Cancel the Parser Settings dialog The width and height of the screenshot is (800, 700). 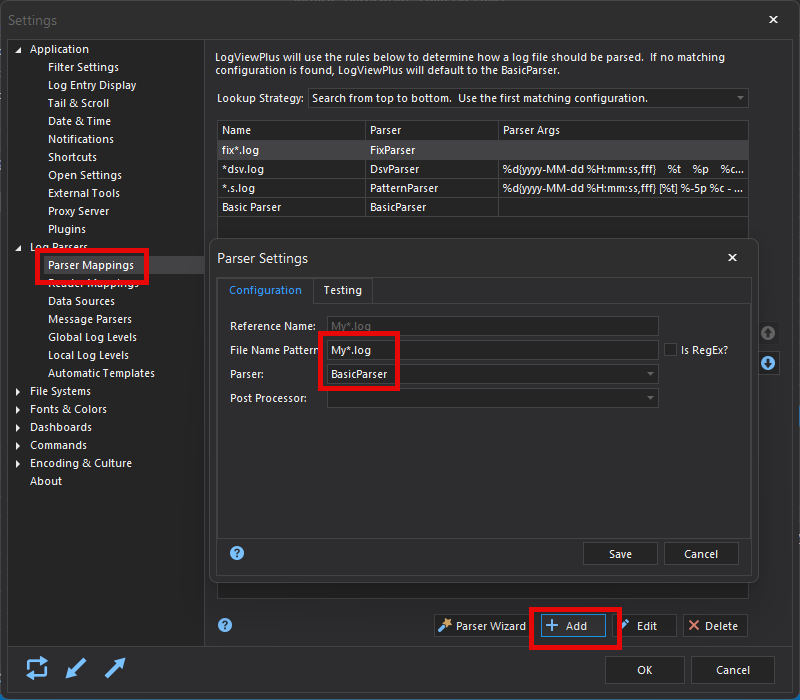(701, 554)
